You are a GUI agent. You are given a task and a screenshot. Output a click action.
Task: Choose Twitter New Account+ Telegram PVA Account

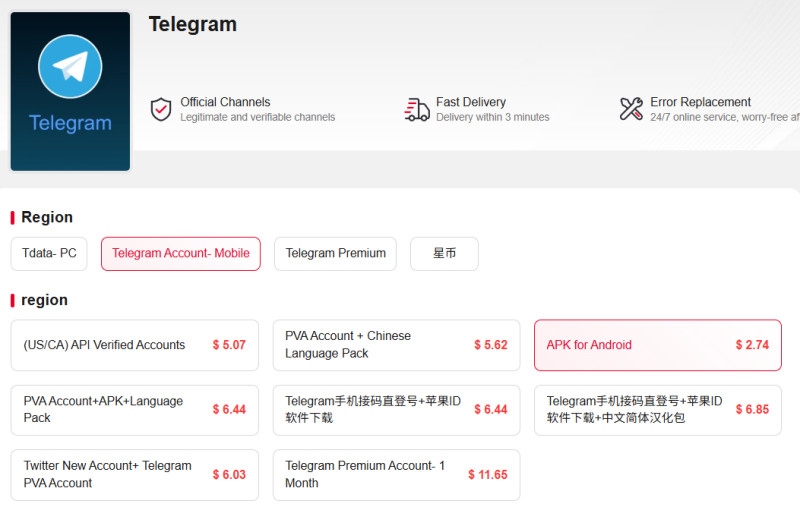pos(135,474)
